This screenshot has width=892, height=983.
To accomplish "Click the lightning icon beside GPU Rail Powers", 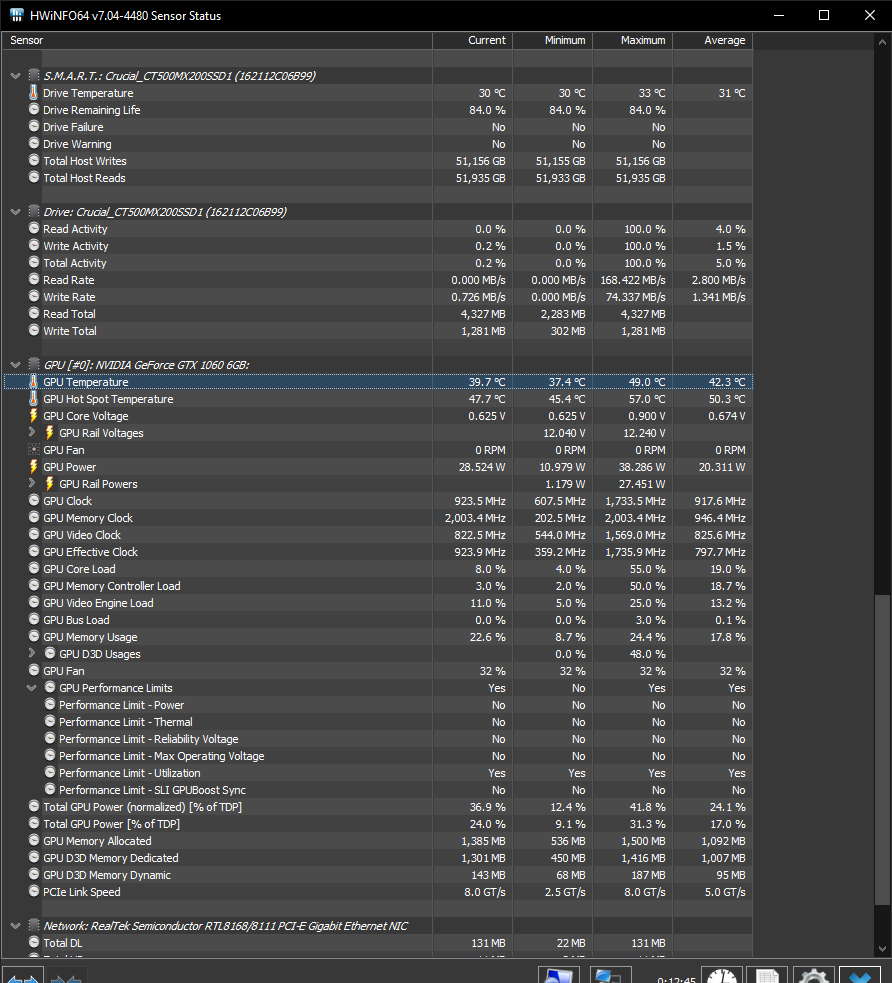I will pos(50,484).
